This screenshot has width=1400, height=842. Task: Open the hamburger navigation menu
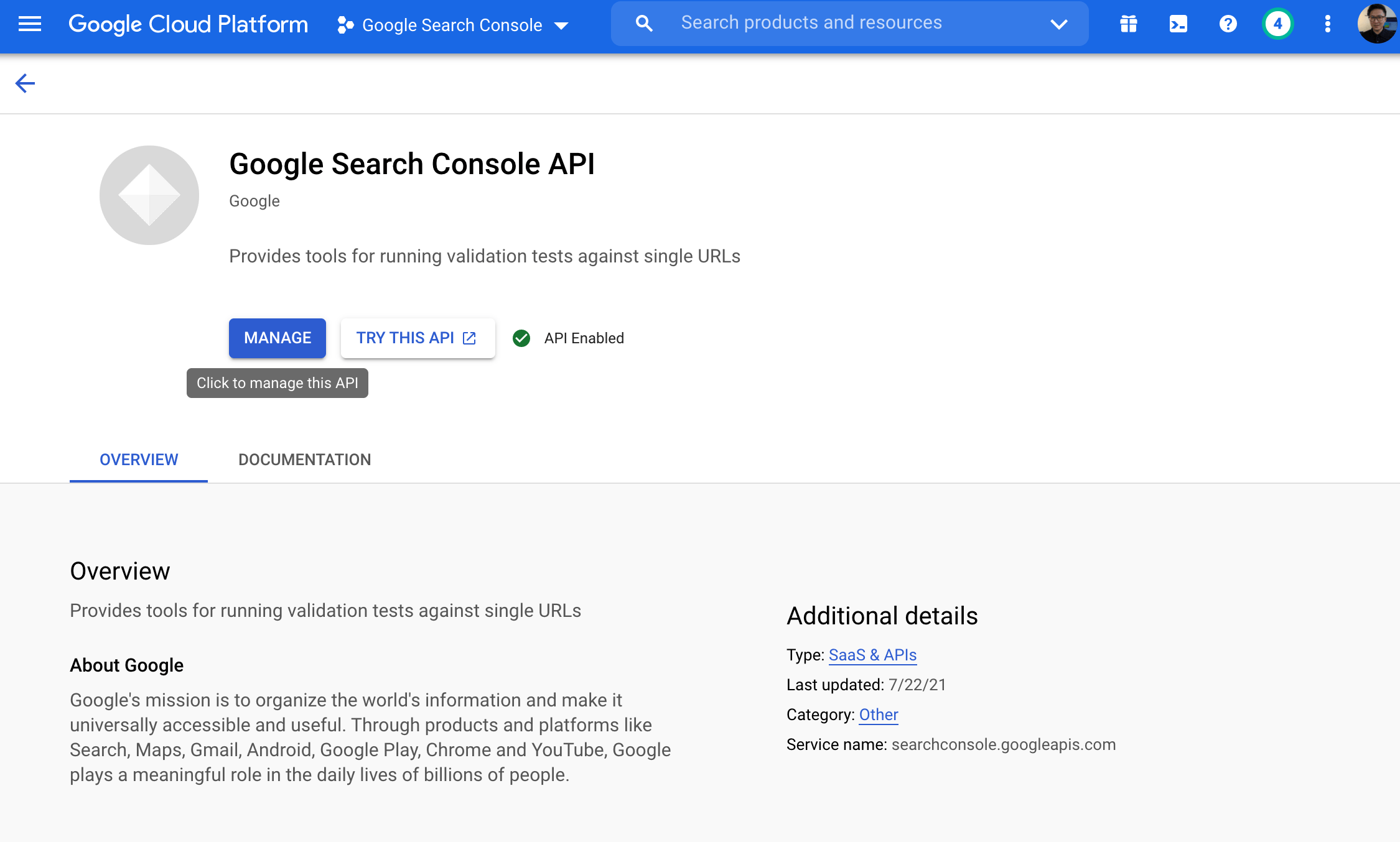29,24
